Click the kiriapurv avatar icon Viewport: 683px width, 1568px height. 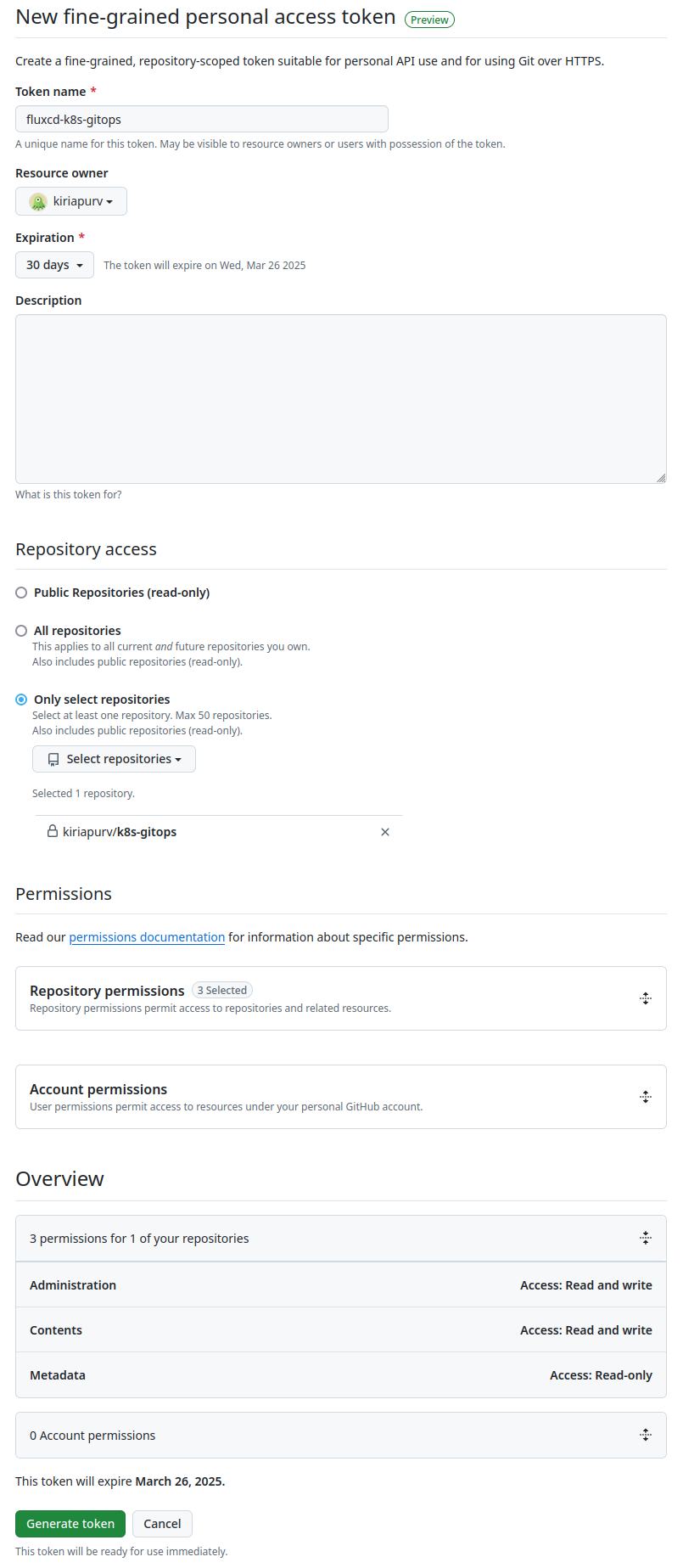[37, 201]
